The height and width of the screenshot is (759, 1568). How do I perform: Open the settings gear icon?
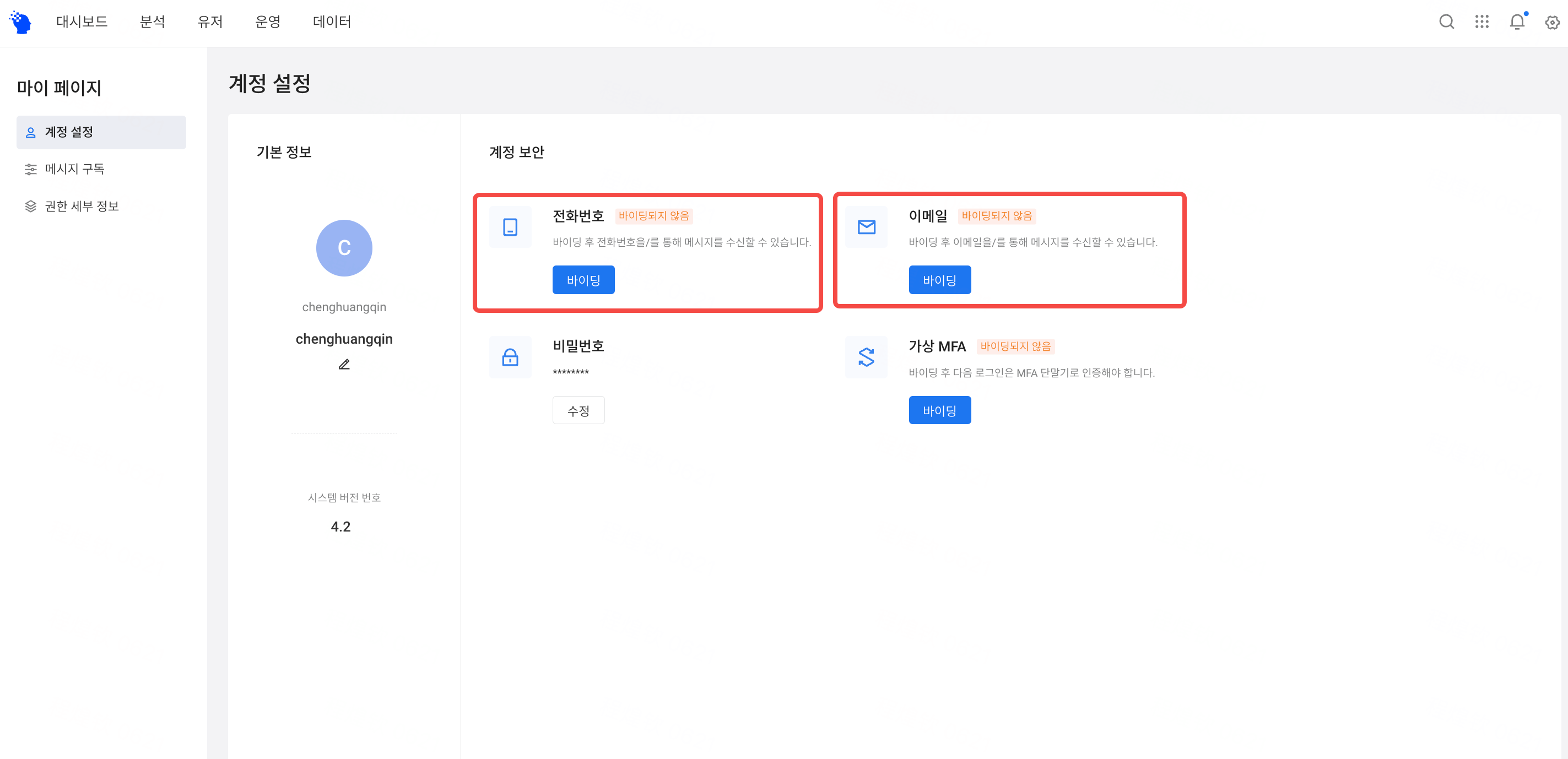click(1552, 23)
